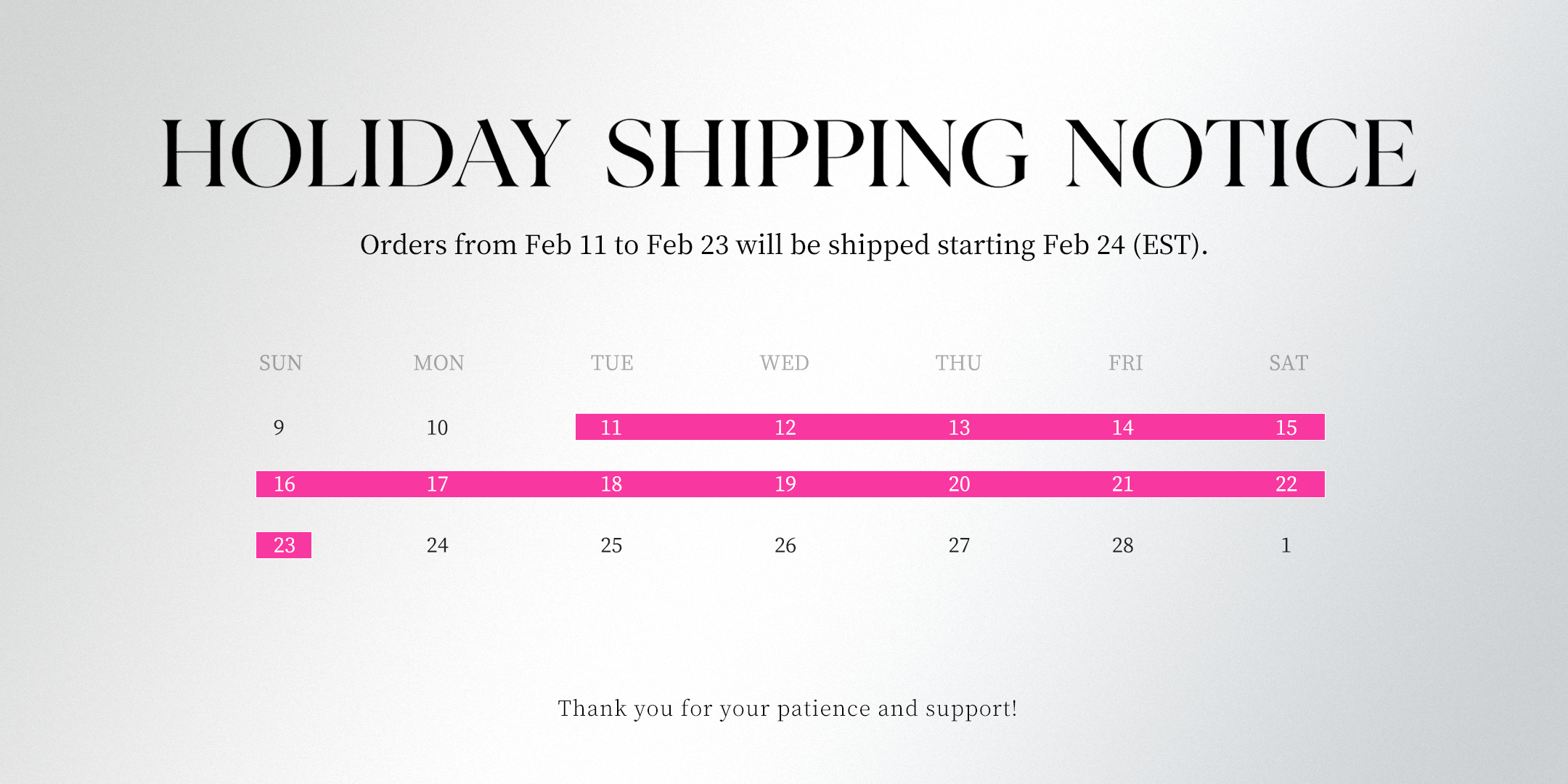Select highlighted date 22
Image resolution: width=1568 pixels, height=784 pixels.
tap(1286, 484)
